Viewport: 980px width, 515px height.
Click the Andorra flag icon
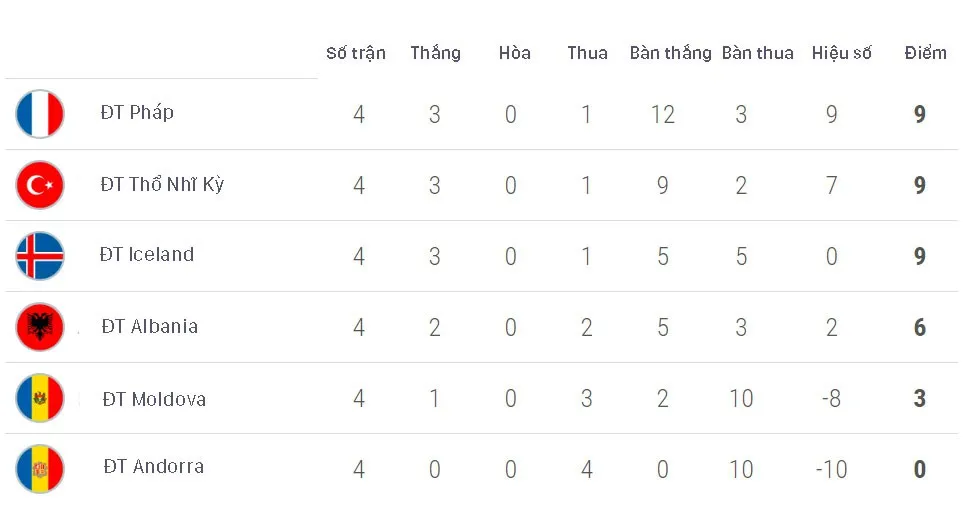tap(40, 469)
